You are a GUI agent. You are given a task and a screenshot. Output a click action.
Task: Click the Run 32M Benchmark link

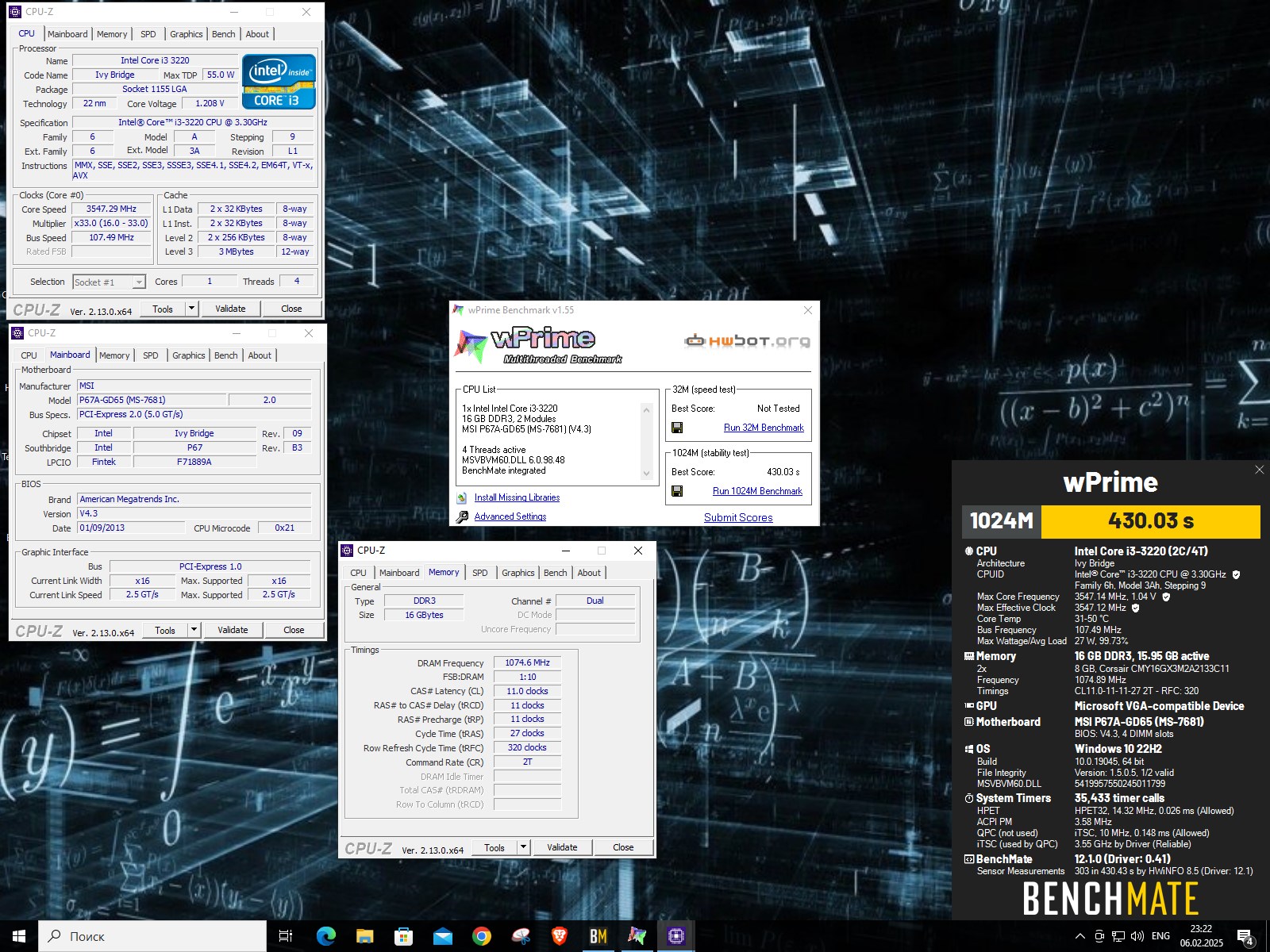click(x=764, y=428)
